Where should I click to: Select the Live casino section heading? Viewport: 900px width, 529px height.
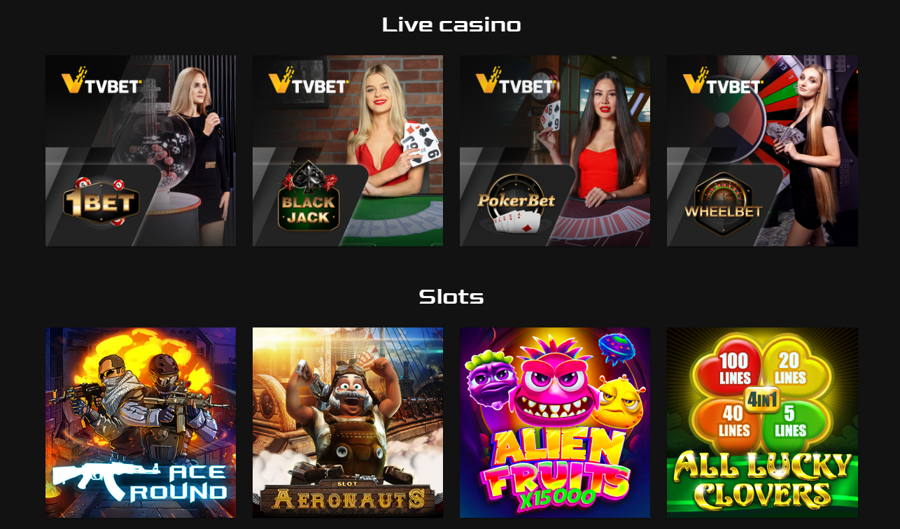click(x=451, y=25)
